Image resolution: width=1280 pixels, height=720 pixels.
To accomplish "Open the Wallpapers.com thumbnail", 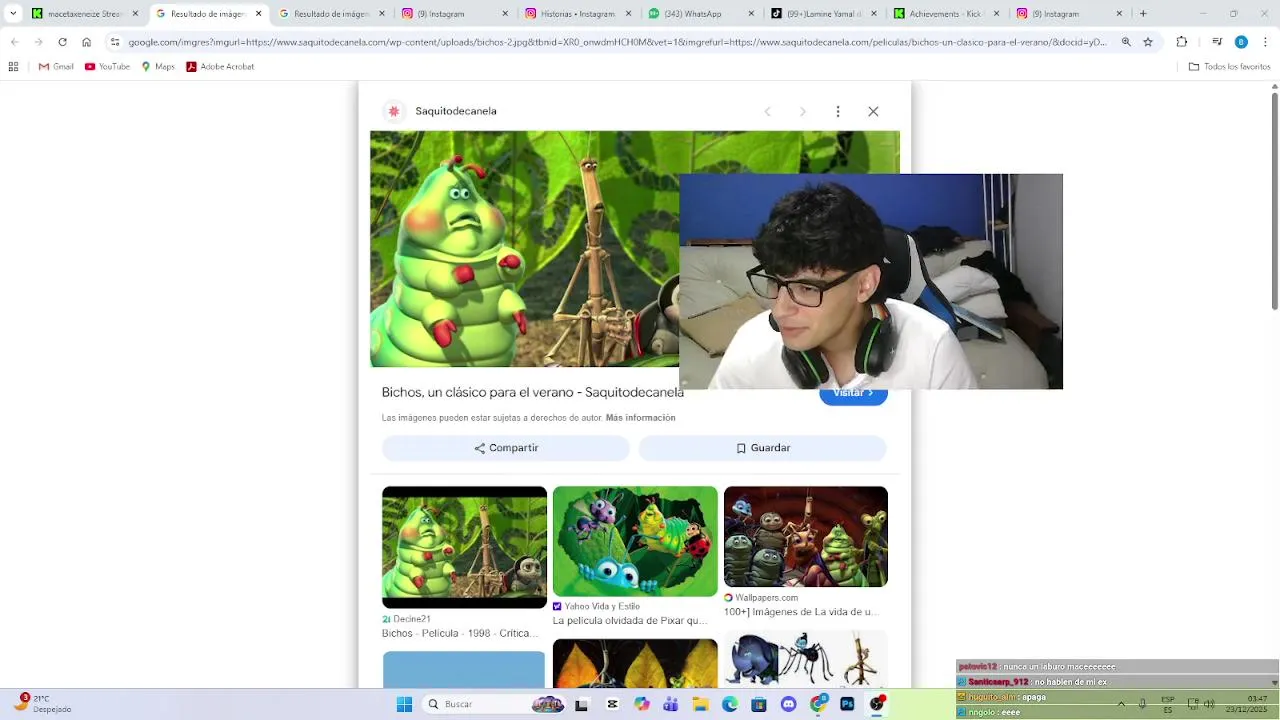I will point(806,536).
